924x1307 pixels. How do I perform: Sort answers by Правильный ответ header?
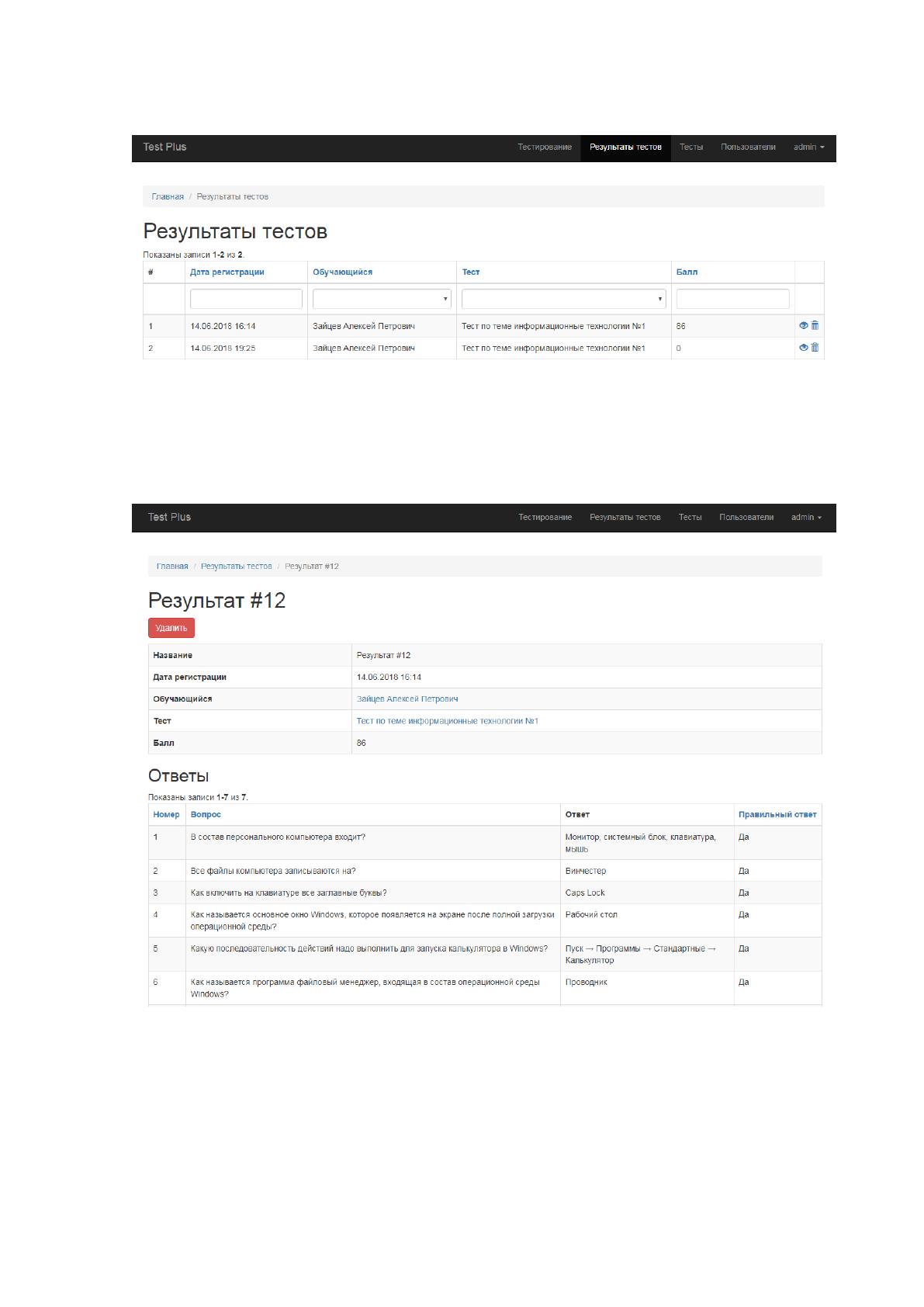[x=777, y=814]
